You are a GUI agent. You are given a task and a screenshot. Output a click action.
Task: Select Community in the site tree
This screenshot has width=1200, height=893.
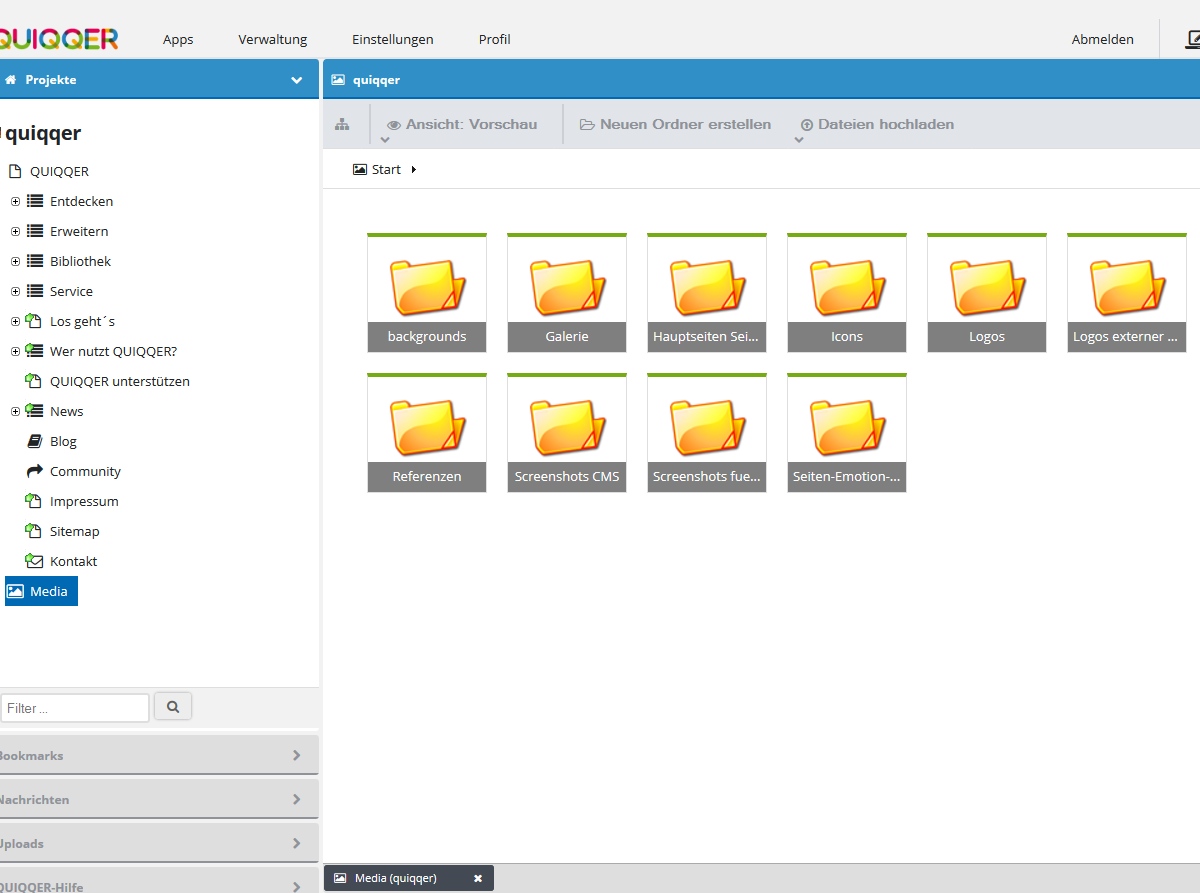pyautogui.click(x=85, y=471)
